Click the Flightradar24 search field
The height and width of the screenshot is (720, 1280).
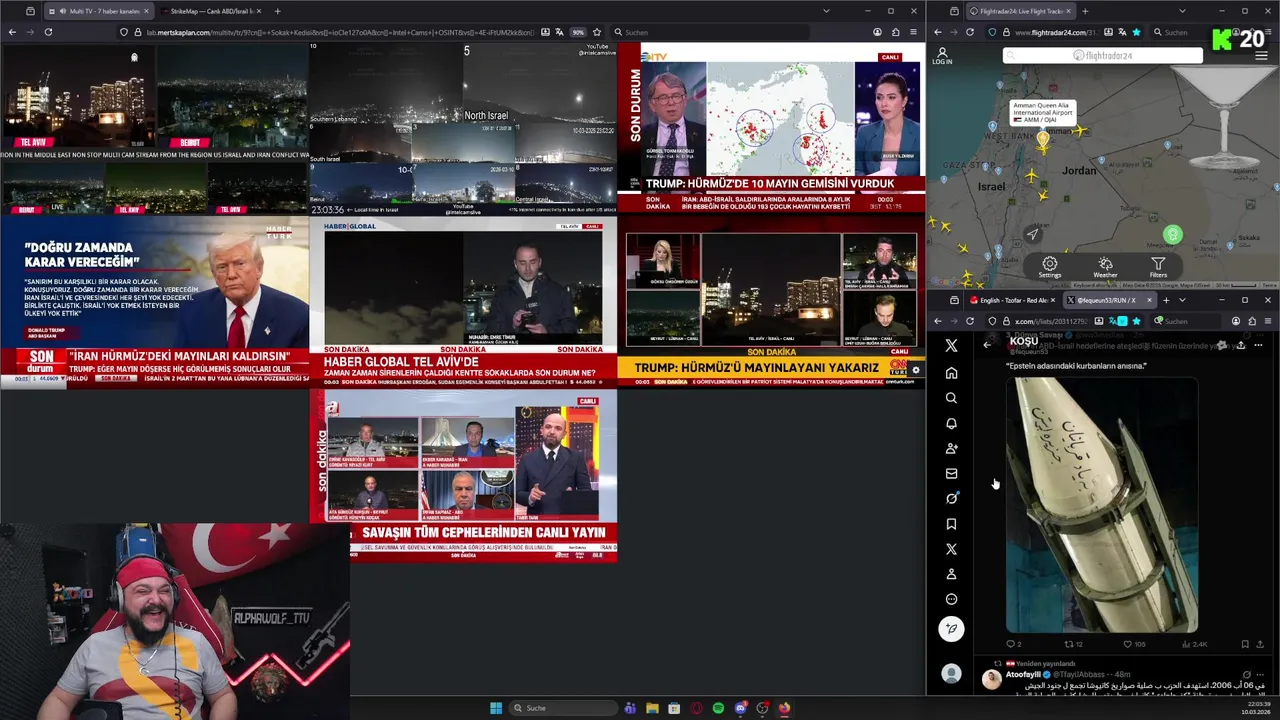[x=1102, y=56]
